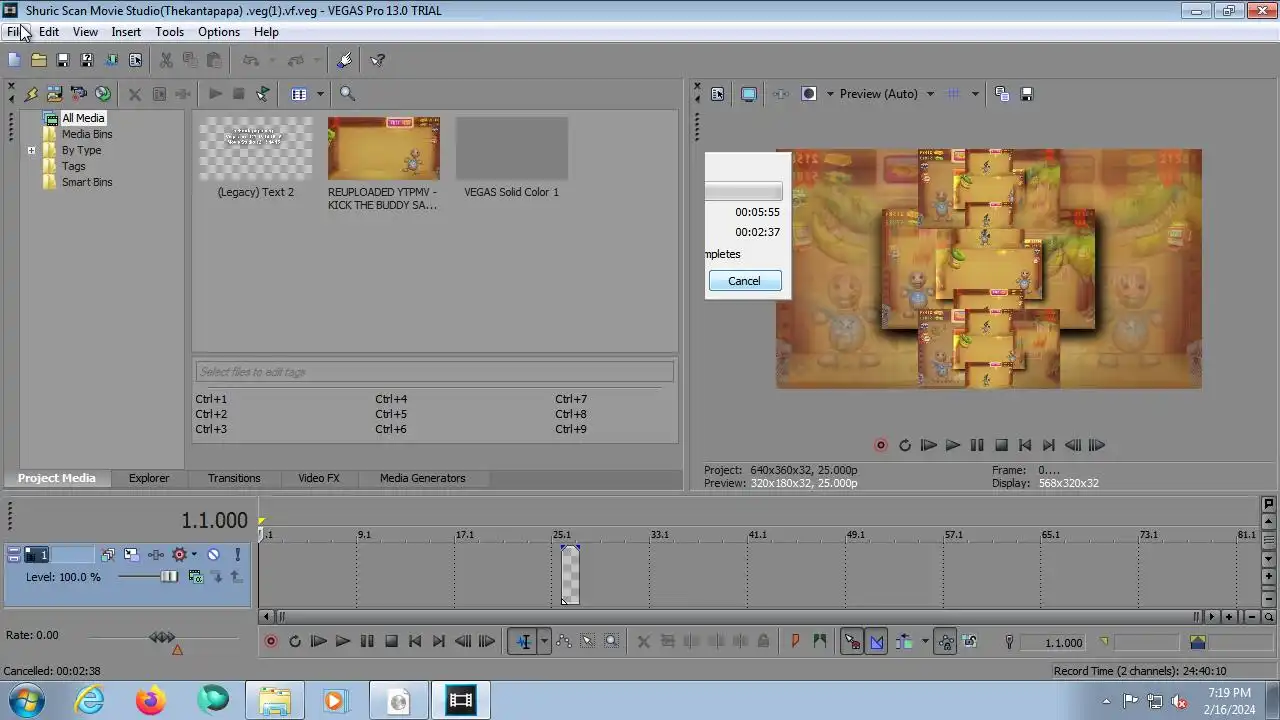Click the preview Project Video Properties icon
This screenshot has height=720, width=1280.
tap(717, 94)
